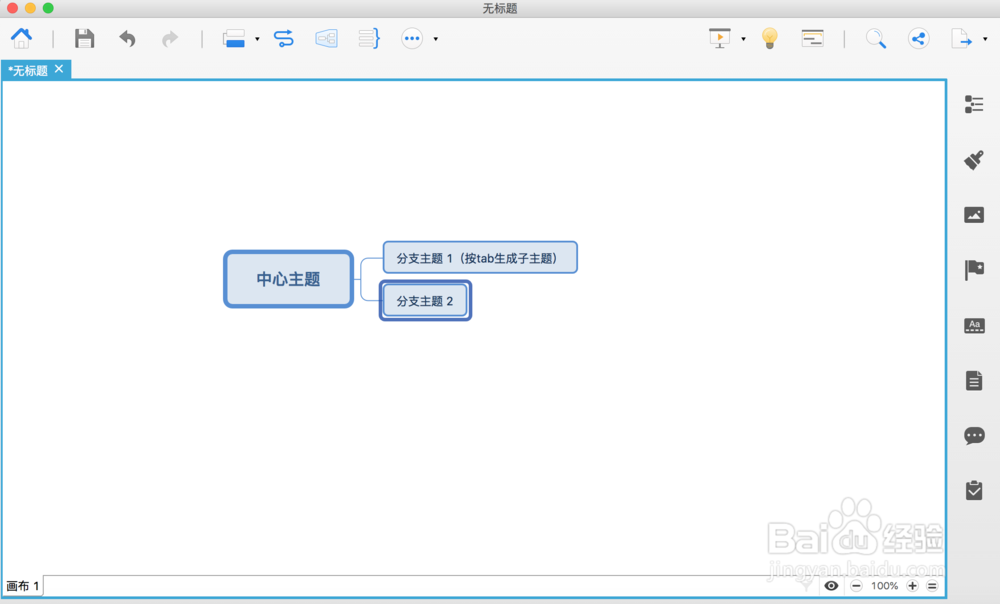Open the more tools dropdown arrow
Image resolution: width=1000 pixels, height=604 pixels.
coord(435,38)
